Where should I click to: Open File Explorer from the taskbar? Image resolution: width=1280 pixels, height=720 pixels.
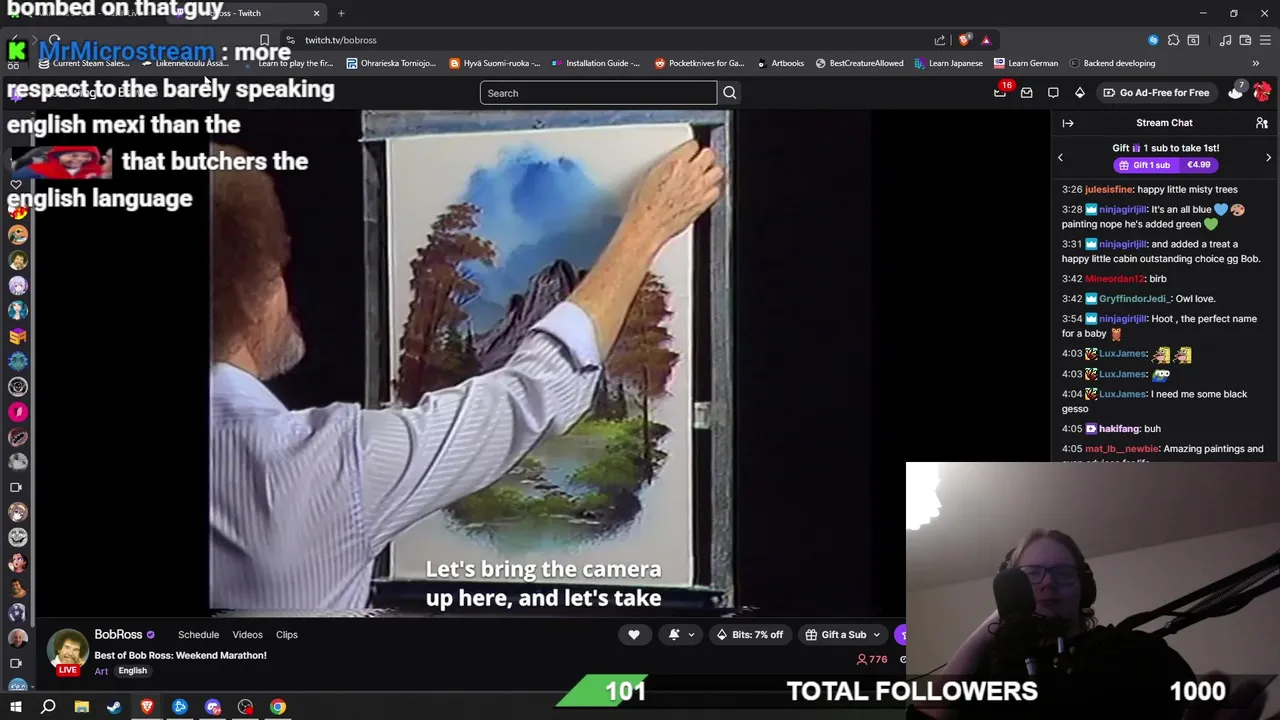click(81, 707)
